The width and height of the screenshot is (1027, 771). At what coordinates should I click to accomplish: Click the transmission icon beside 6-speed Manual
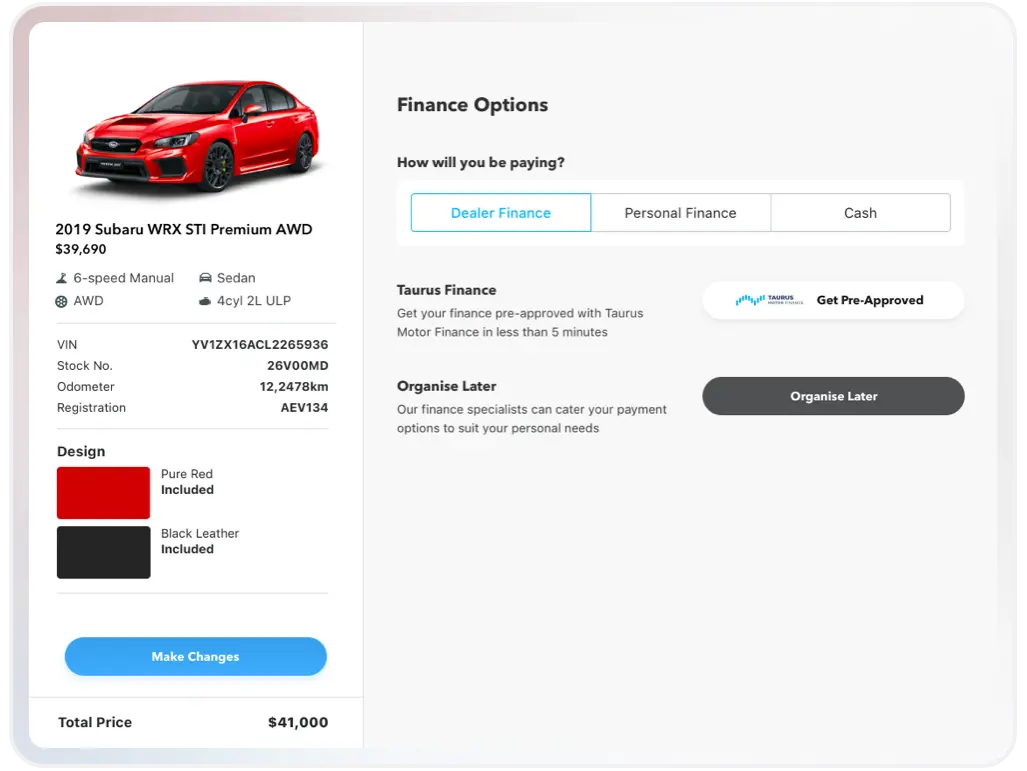click(x=63, y=278)
